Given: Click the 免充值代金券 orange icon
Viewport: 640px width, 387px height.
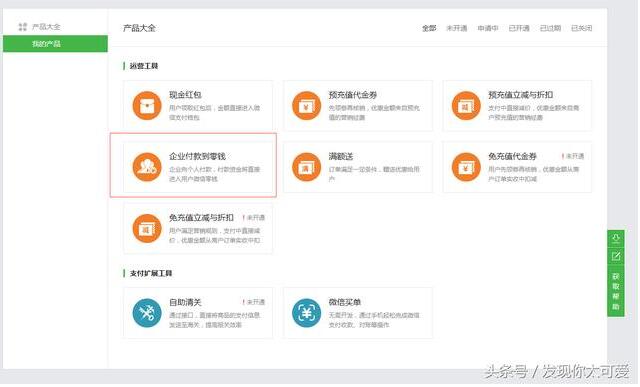Looking at the screenshot, I should point(466,167).
